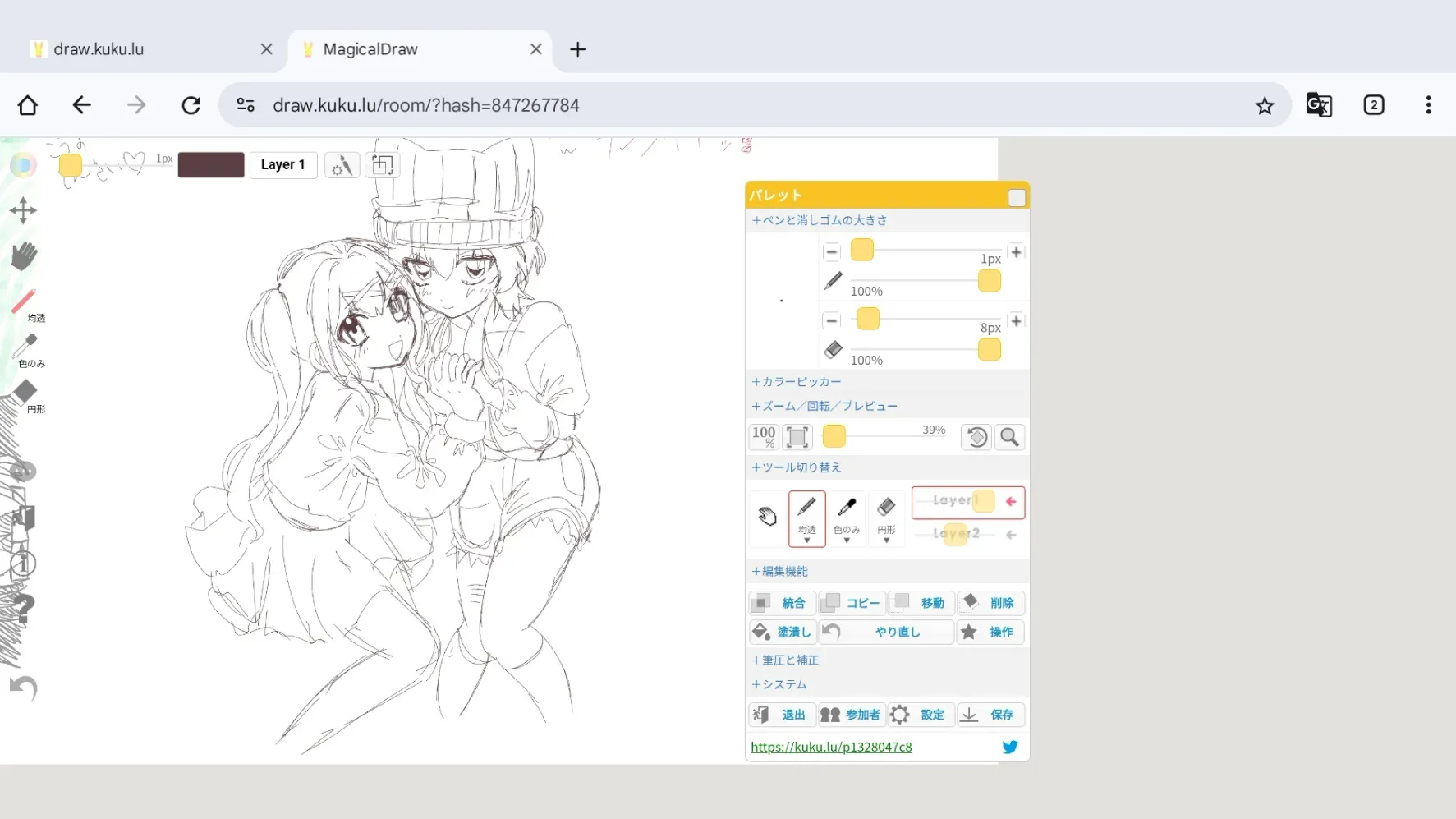Screen dimensions: 1456x819
Task: Increase eraser size with plus button
Action: [1016, 321]
